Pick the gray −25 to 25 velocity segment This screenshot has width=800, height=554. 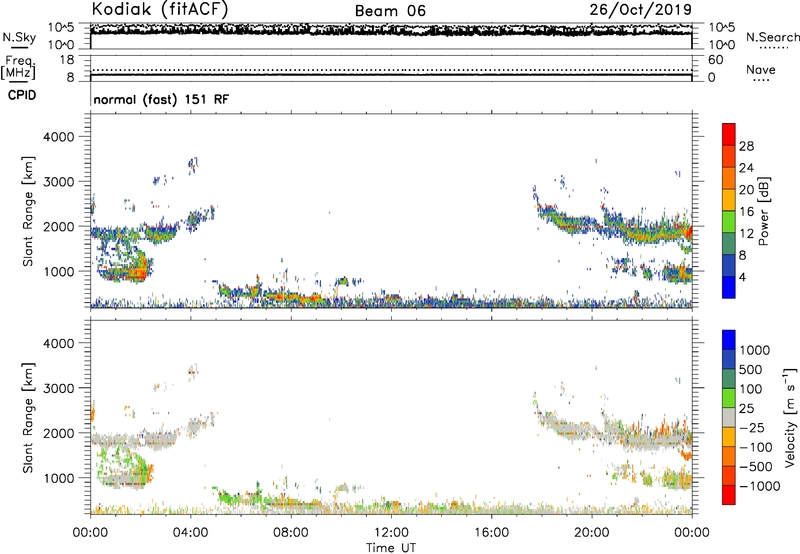coord(729,417)
